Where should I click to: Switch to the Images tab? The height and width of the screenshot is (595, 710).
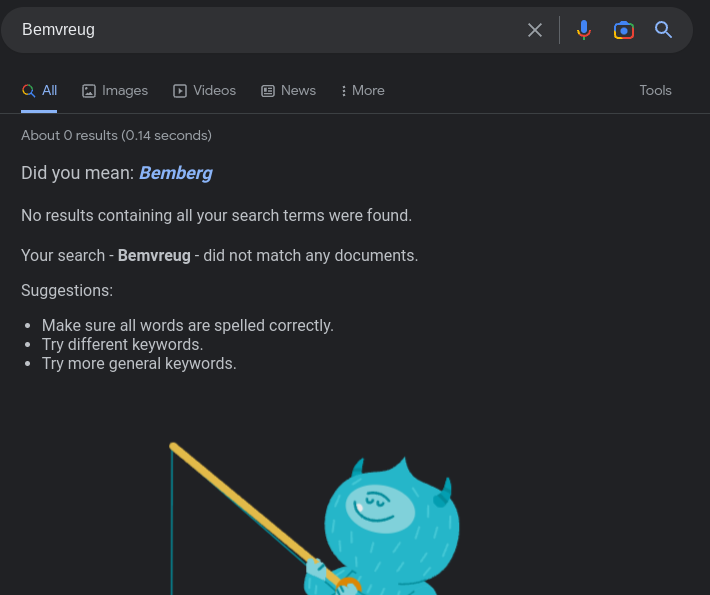pos(125,91)
